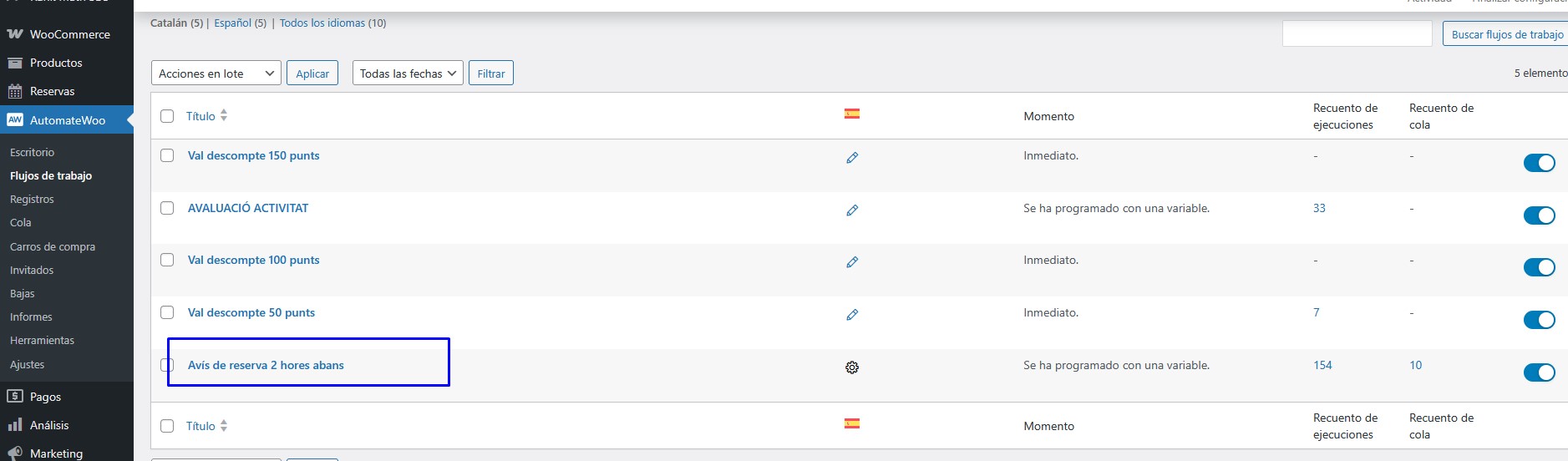Click the workflow search input field
Image resolution: width=1568 pixels, height=461 pixels.
point(1357,33)
